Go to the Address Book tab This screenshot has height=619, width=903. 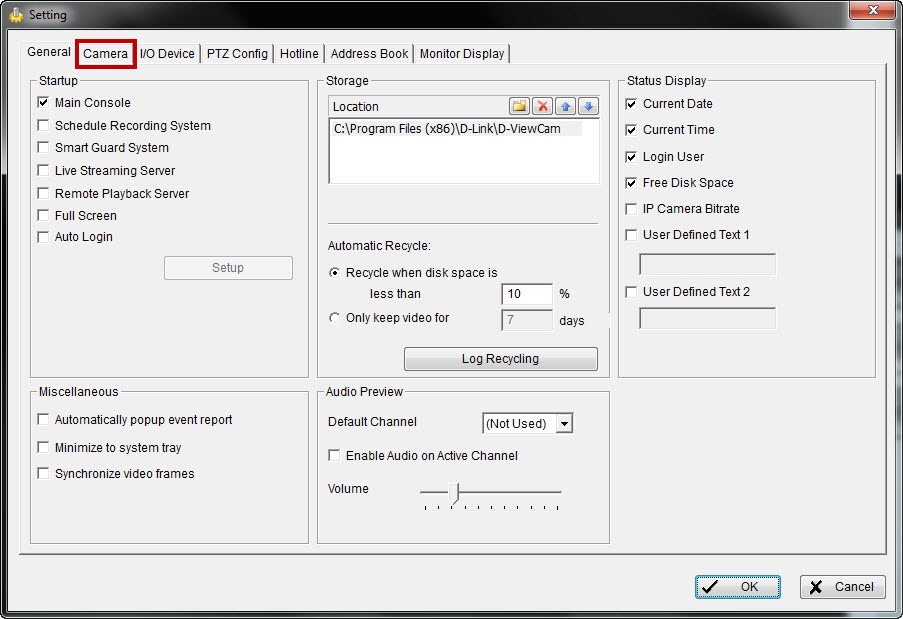point(369,54)
